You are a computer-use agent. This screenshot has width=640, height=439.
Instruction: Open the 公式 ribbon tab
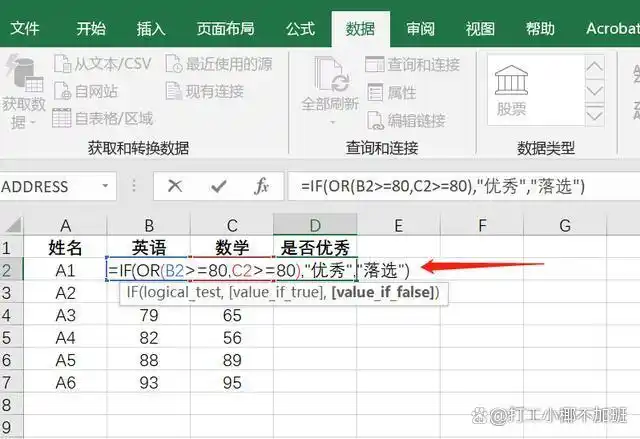point(300,29)
